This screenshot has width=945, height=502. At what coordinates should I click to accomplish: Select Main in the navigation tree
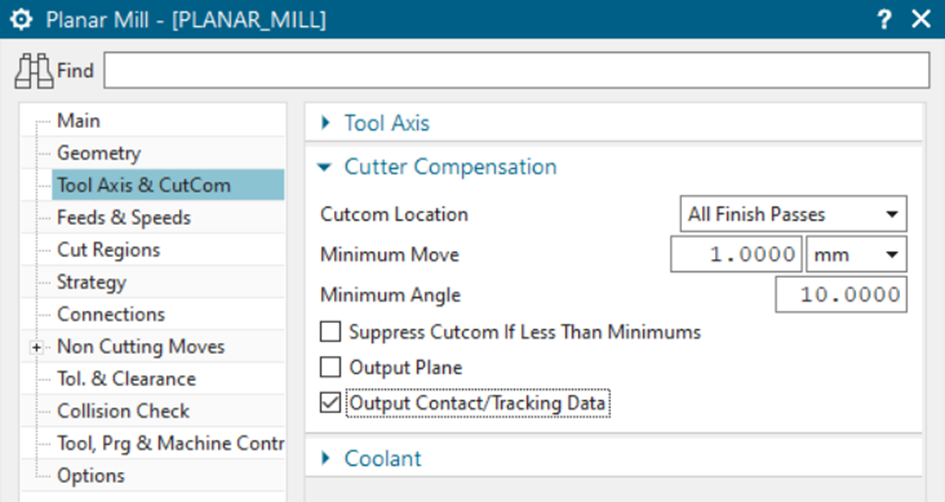[x=78, y=121]
